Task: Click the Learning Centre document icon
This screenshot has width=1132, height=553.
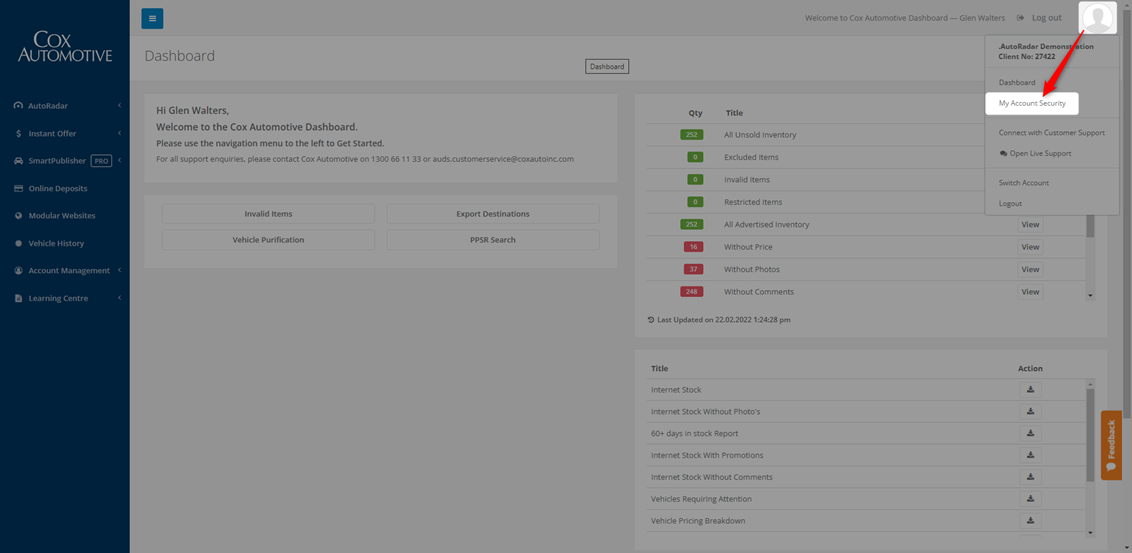Action: 18,298
